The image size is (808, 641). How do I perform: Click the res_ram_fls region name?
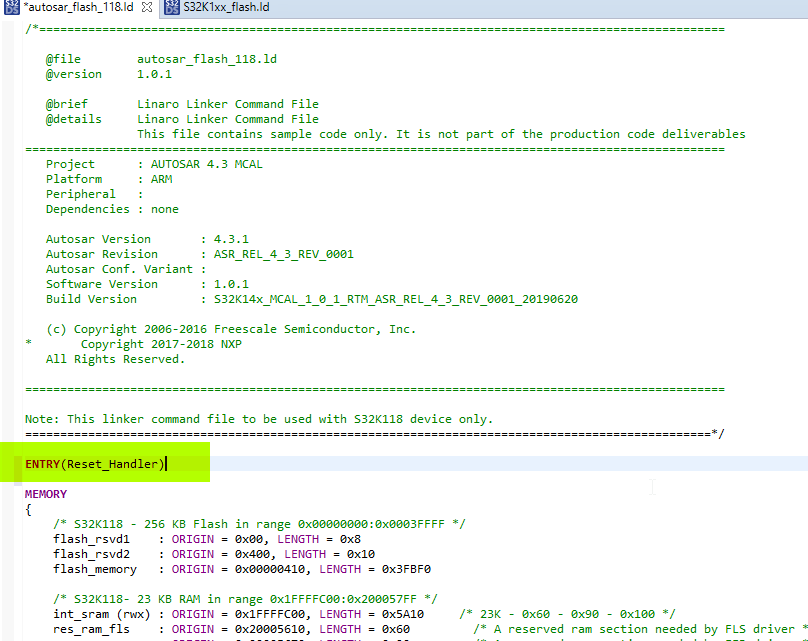pyautogui.click(x=91, y=629)
